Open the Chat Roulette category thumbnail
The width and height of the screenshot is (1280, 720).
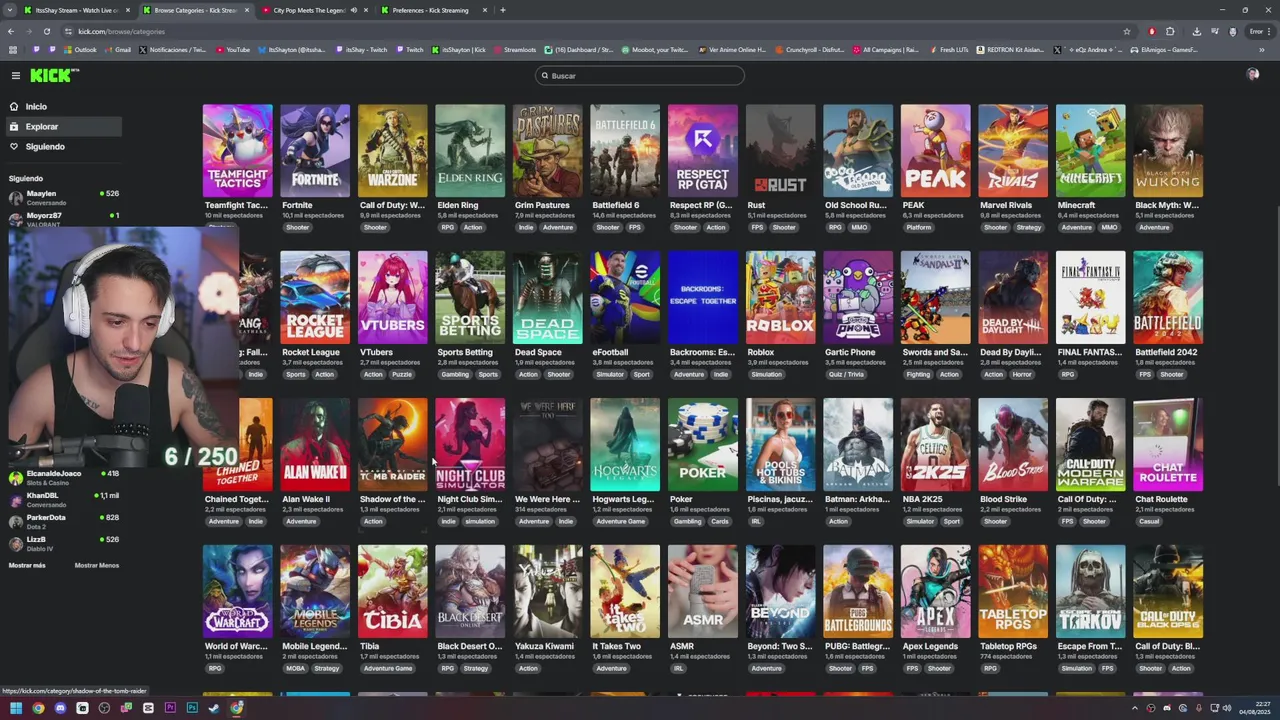[1168, 444]
